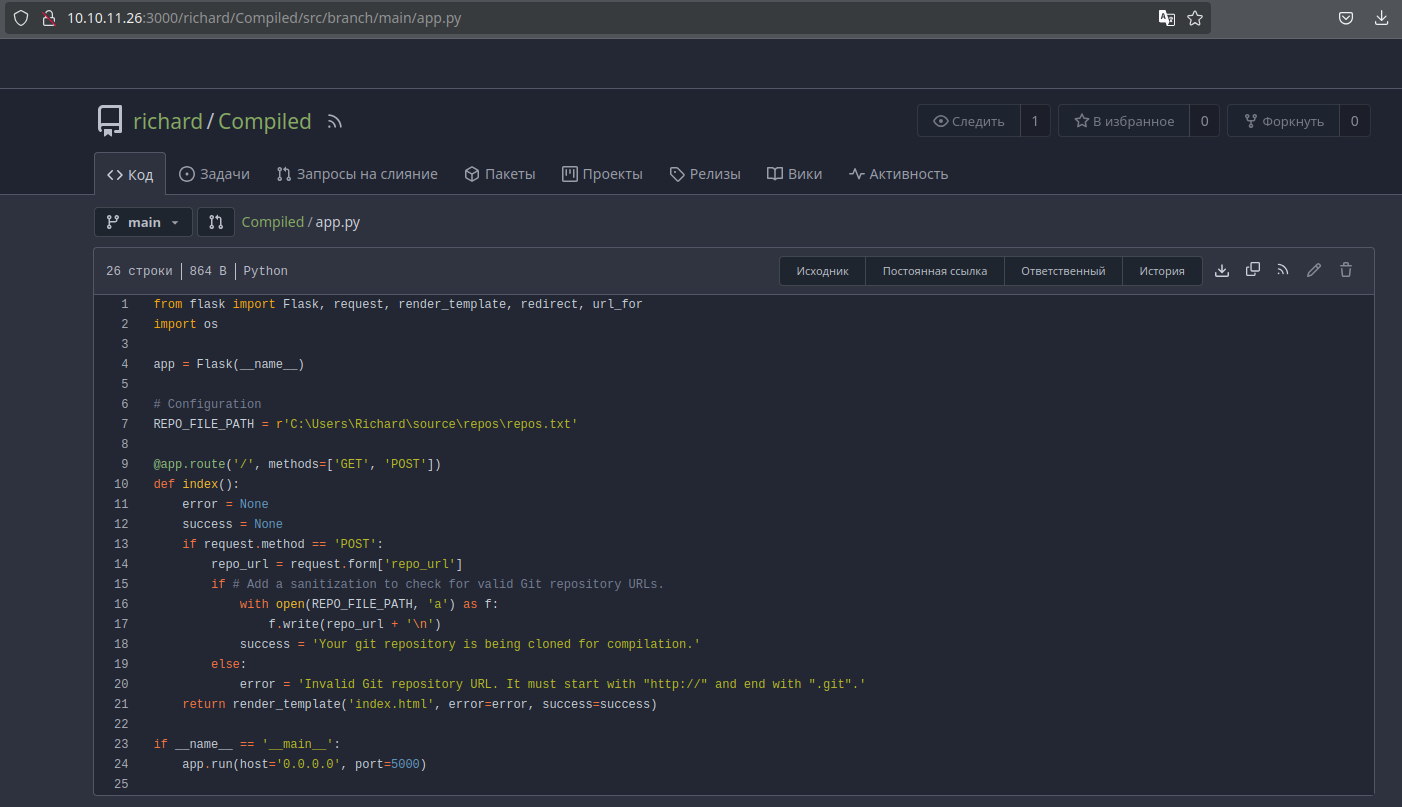This screenshot has height=807, width=1402.
Task: Click the repository icon beside richard
Action: 110,121
